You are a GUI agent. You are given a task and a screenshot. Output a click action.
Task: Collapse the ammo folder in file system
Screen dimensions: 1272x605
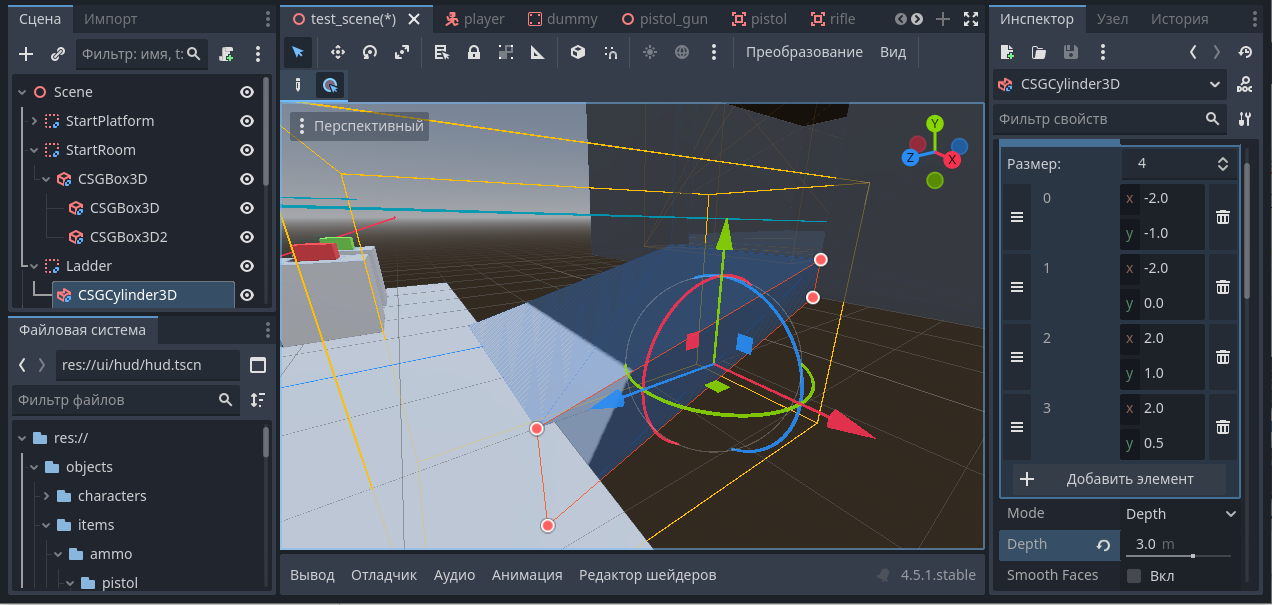(x=58, y=554)
